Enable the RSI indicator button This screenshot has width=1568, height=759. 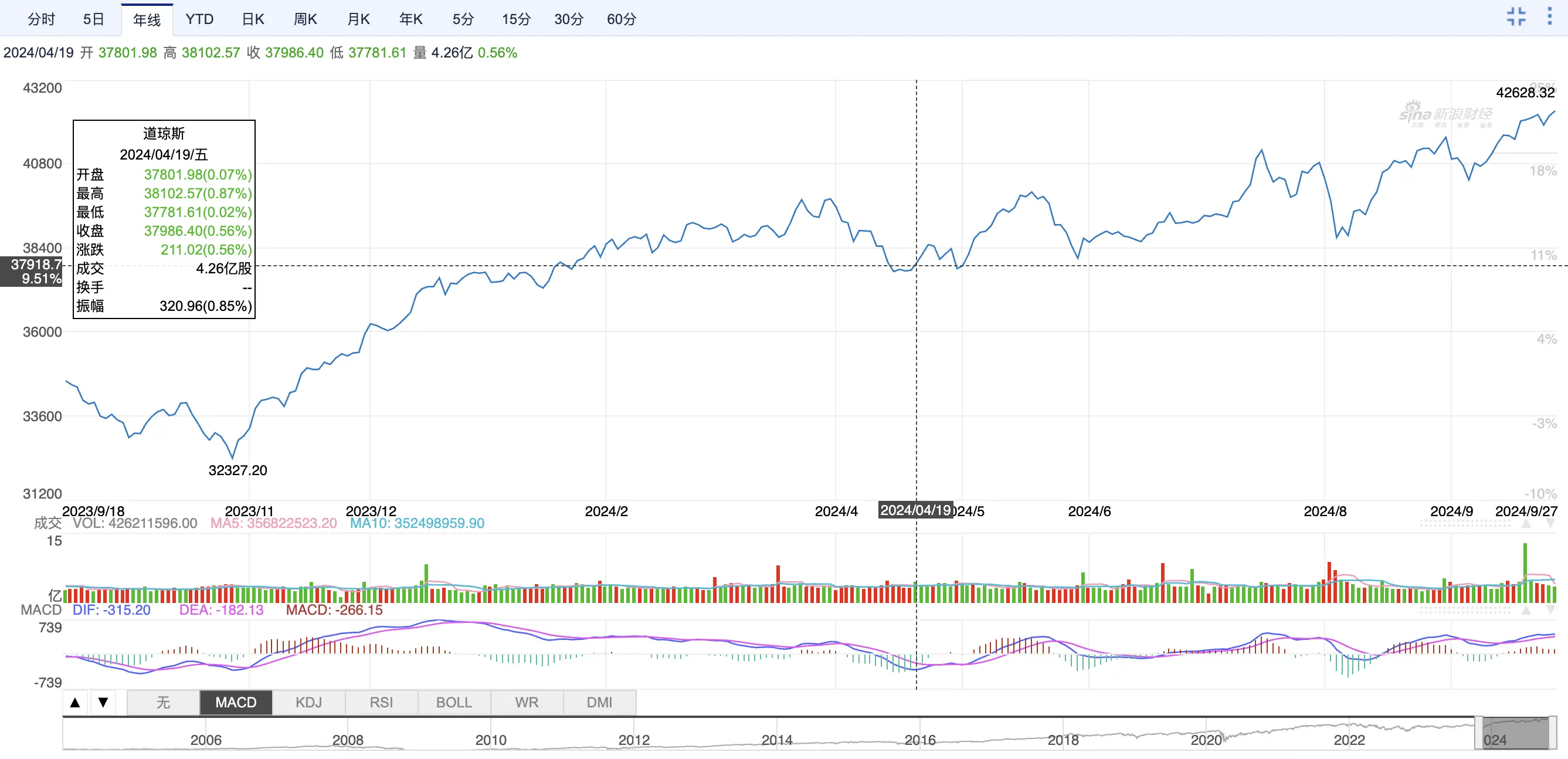click(381, 703)
